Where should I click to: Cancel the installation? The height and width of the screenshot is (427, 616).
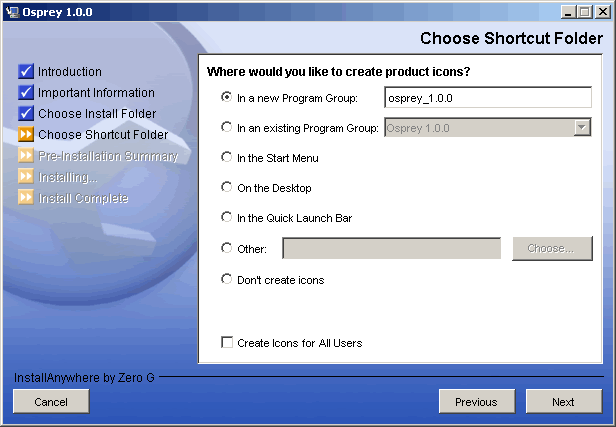point(51,402)
